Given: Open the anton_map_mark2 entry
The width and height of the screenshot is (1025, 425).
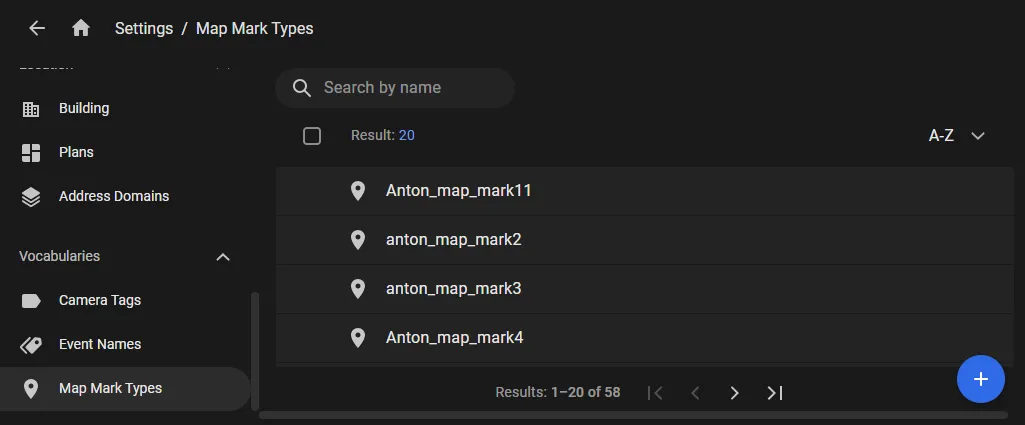Looking at the screenshot, I should coord(644,240).
